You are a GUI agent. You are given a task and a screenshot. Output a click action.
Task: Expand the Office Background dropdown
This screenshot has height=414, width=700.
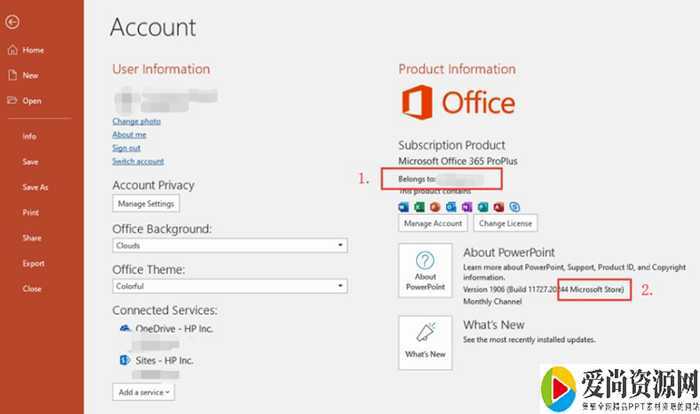pos(341,245)
